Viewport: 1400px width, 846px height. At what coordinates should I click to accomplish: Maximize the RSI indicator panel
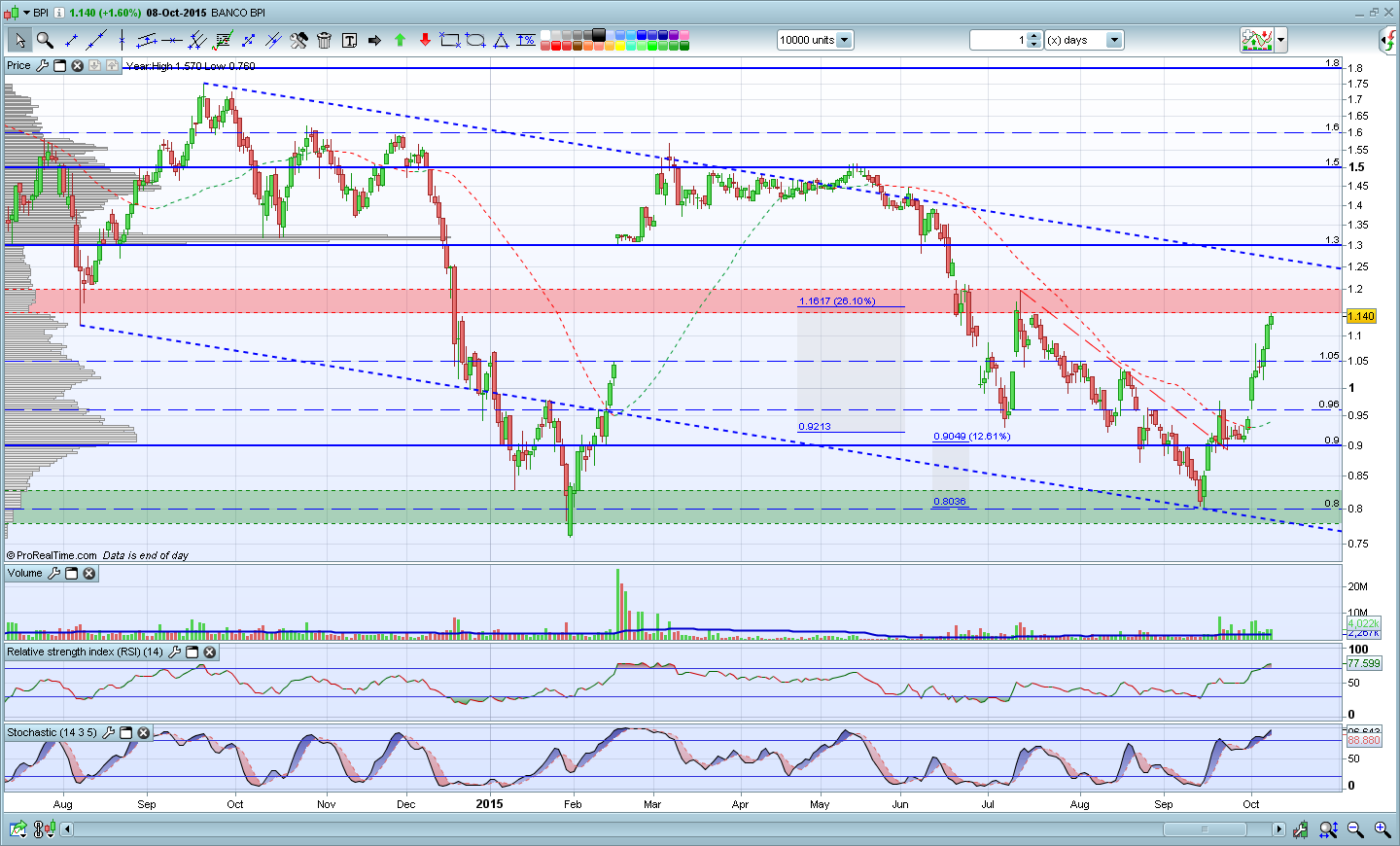[192, 652]
